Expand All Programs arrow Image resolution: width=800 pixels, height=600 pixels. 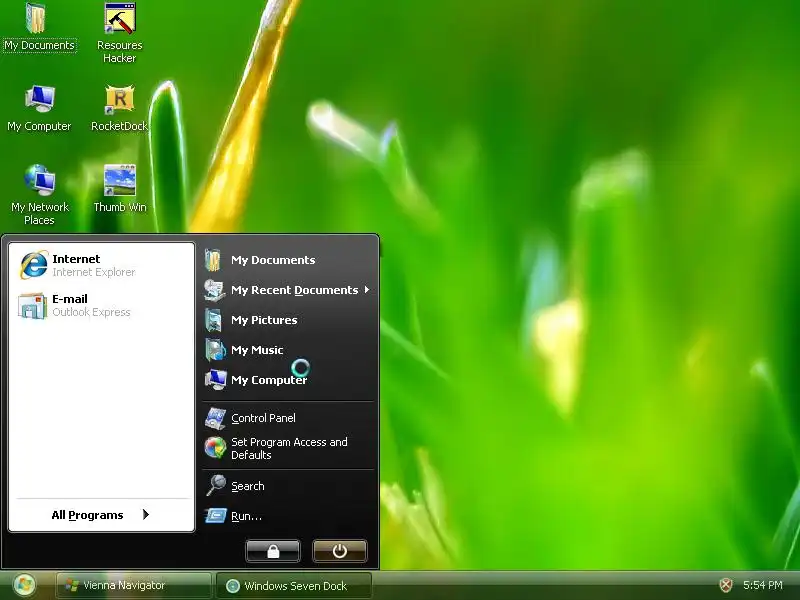146,514
